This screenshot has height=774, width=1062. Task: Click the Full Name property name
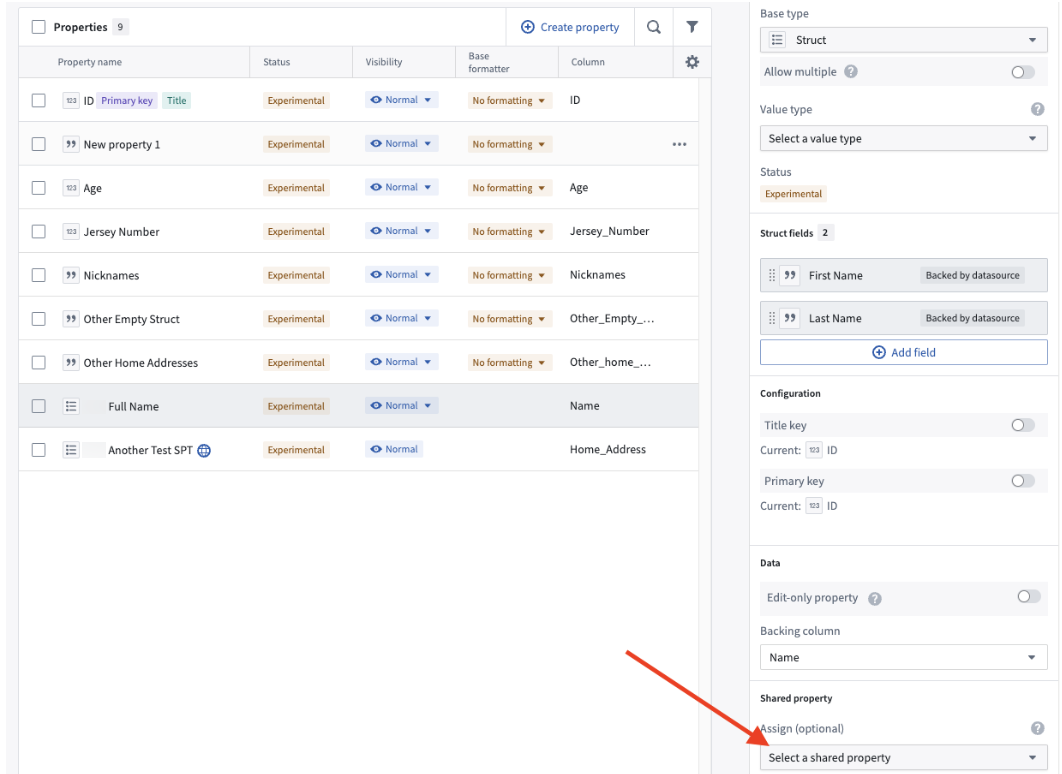tap(133, 406)
